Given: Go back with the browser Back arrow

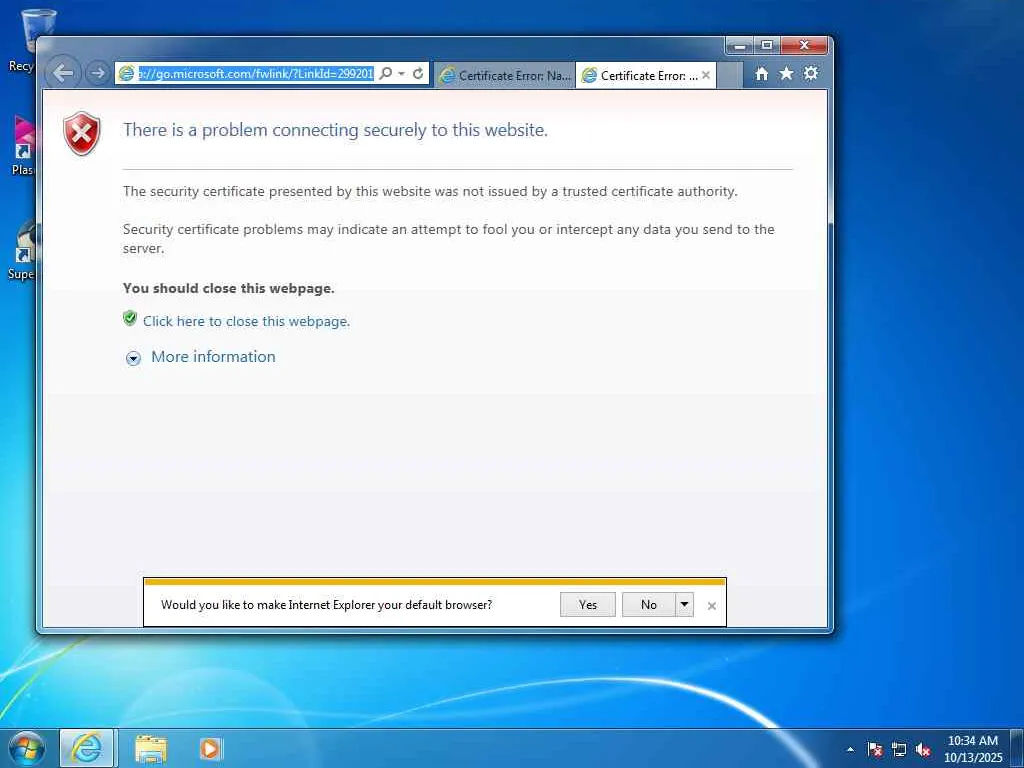Looking at the screenshot, I should (x=63, y=73).
